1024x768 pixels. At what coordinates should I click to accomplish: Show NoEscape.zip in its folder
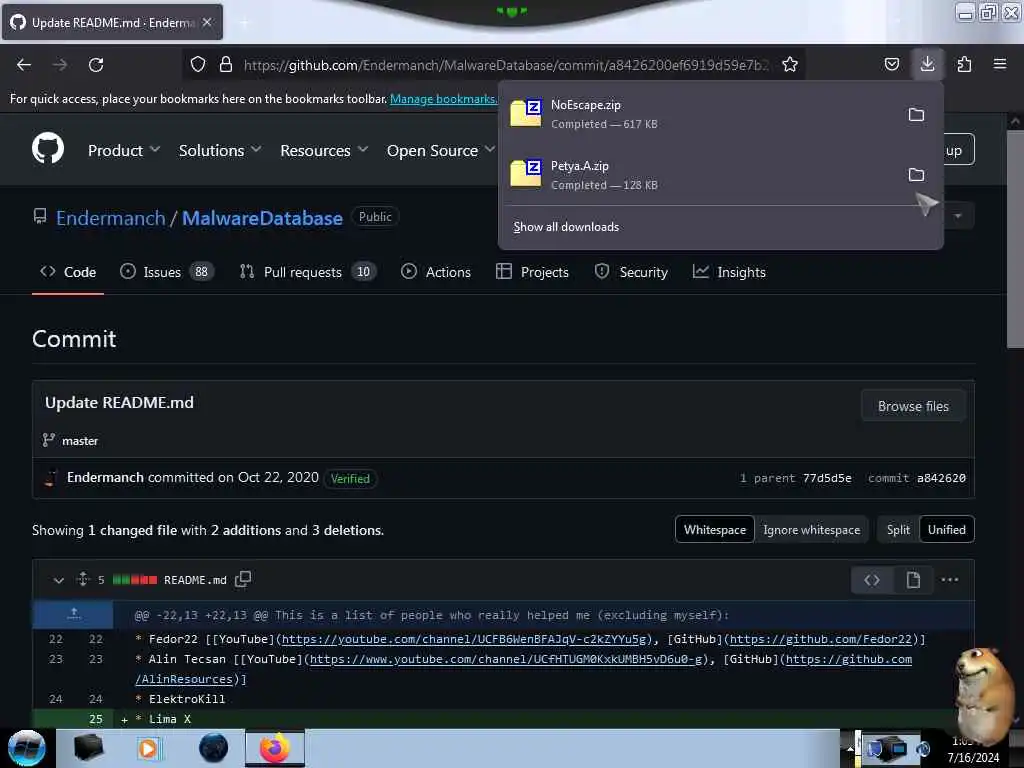[x=916, y=114]
